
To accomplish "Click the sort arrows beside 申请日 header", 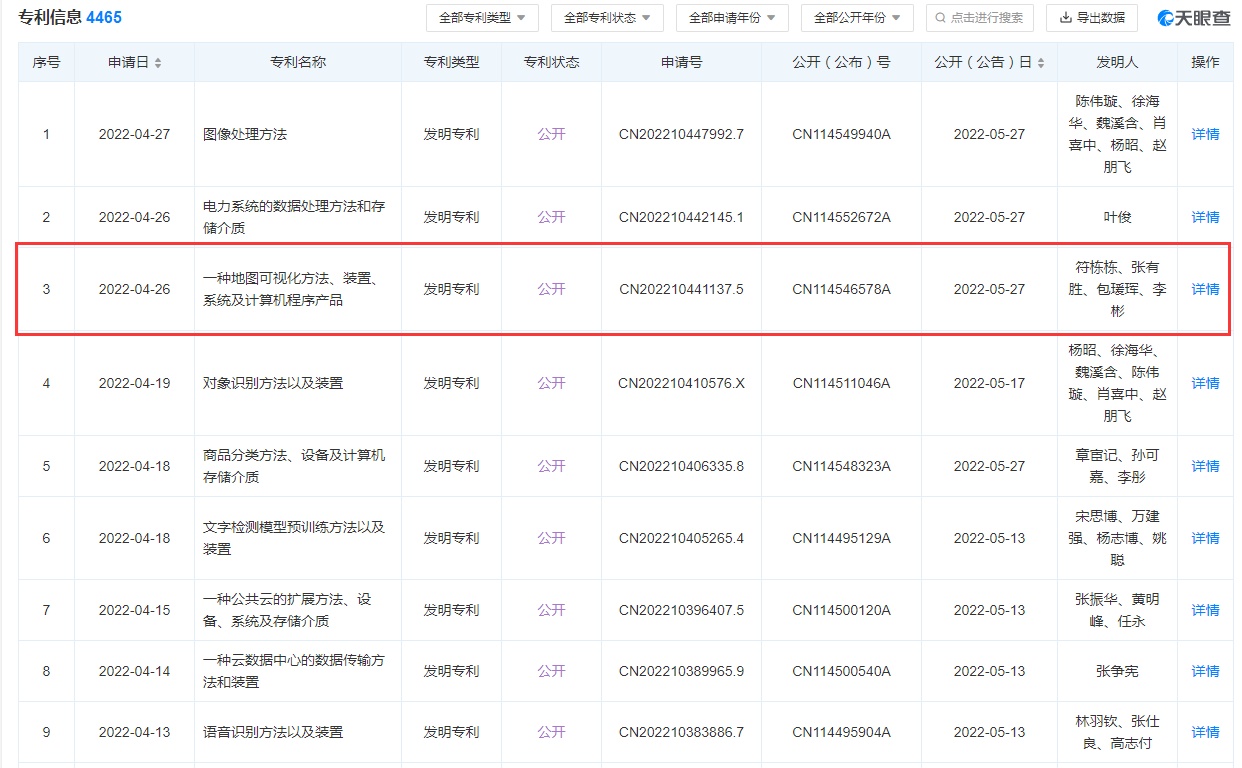I will [x=158, y=63].
